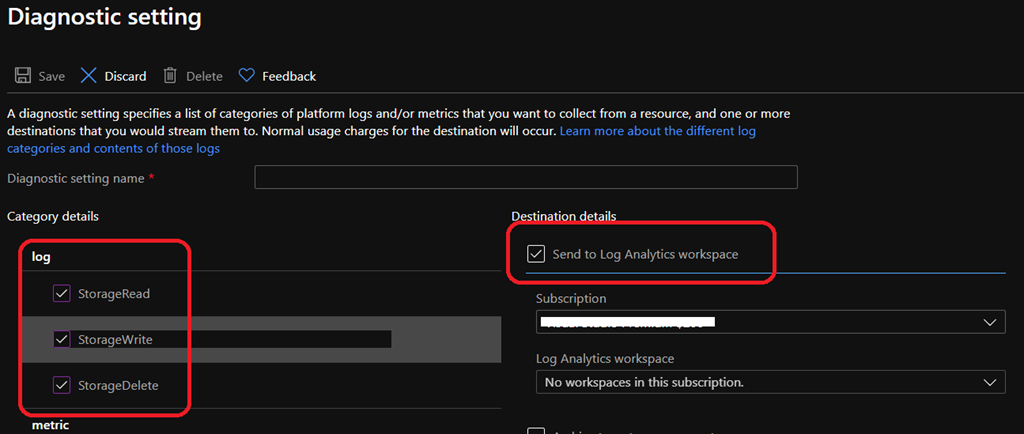Screen dimensions: 1024x434
Task: Click the heart Feedback icon
Action: (x=247, y=76)
